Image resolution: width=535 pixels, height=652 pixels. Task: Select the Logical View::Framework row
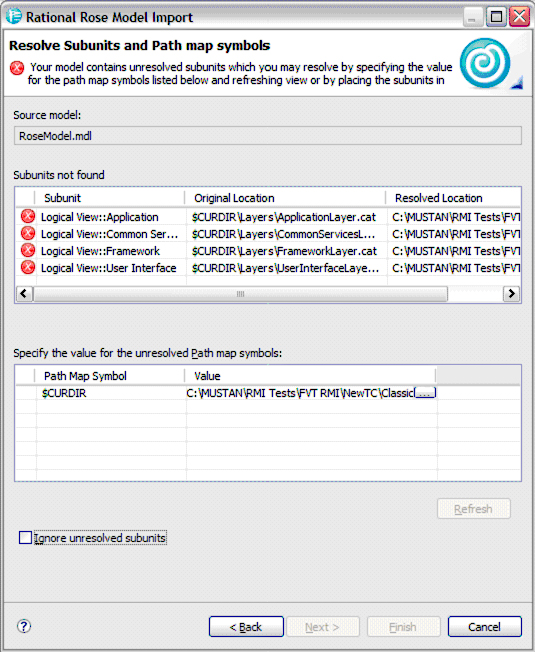click(x=268, y=251)
